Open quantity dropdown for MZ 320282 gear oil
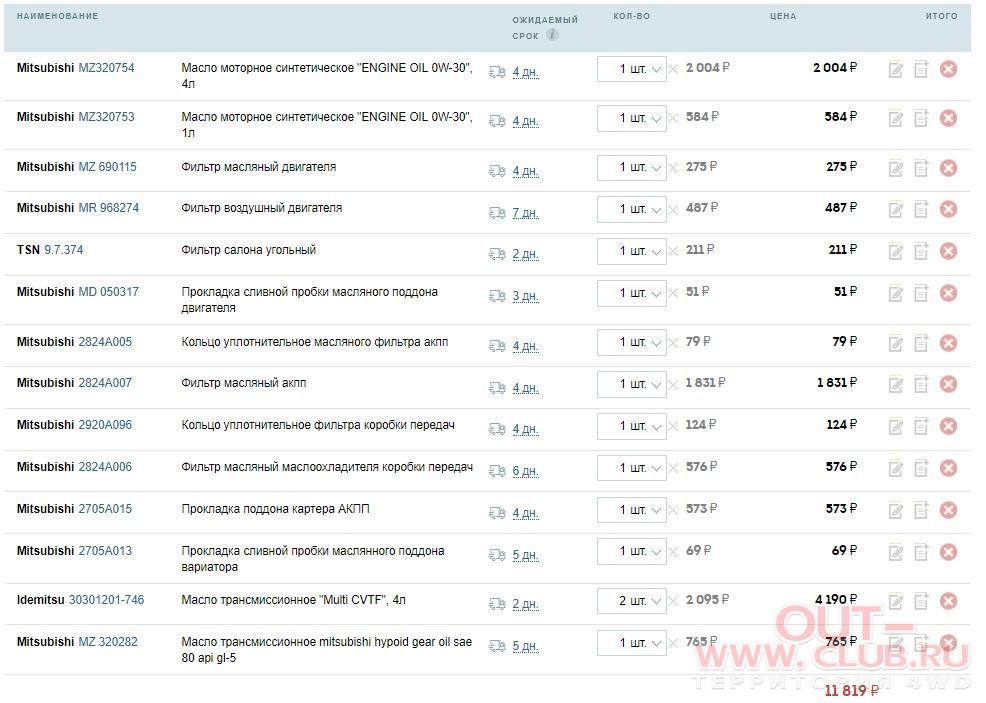Image resolution: width=986 pixels, height=703 pixels. click(x=631, y=643)
